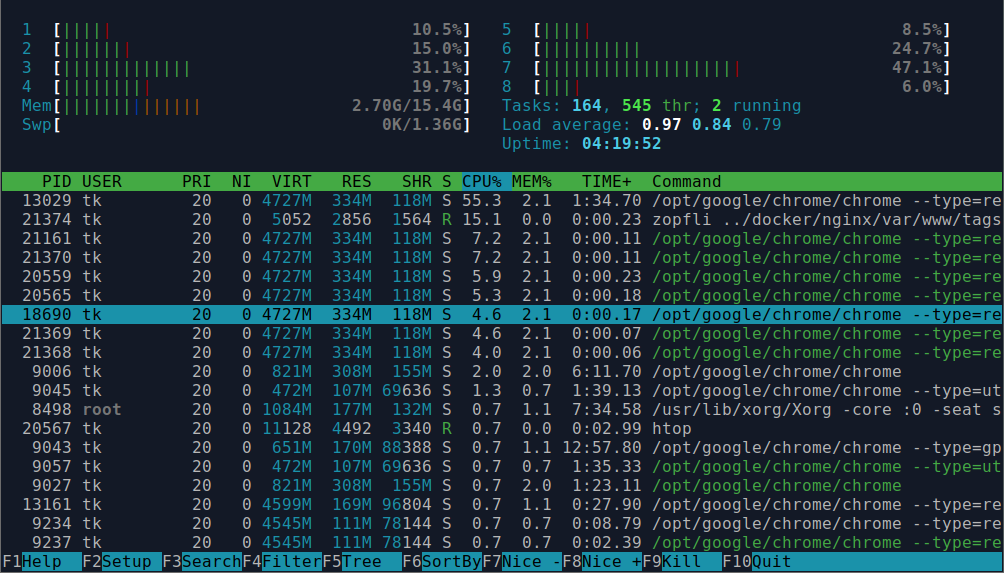
Task: Click the Swp usage meter
Action: pos(263,125)
